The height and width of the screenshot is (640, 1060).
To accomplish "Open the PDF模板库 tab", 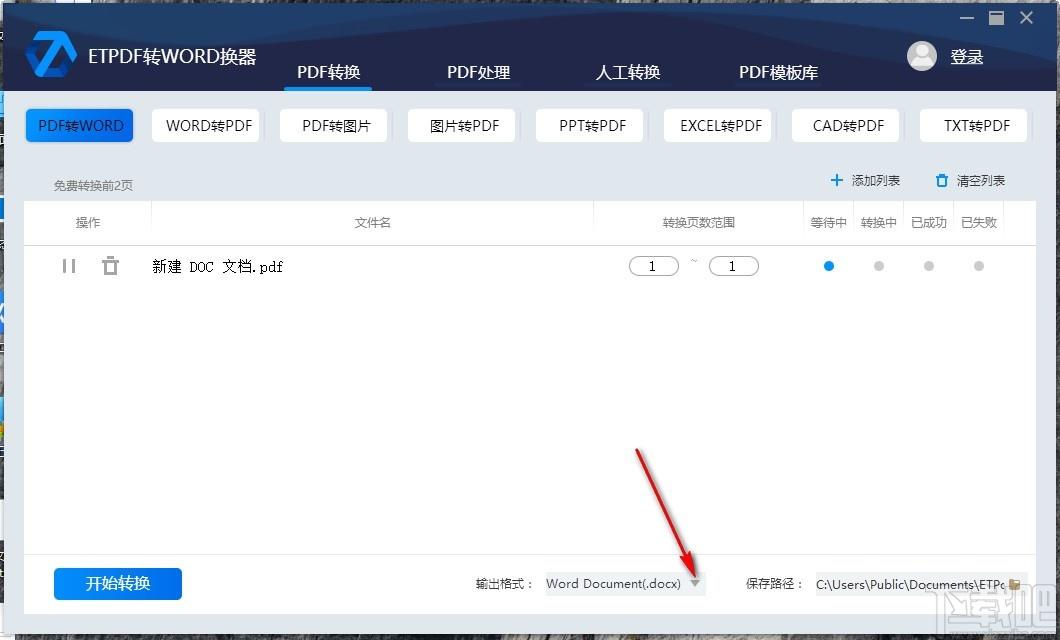I will tap(778, 72).
